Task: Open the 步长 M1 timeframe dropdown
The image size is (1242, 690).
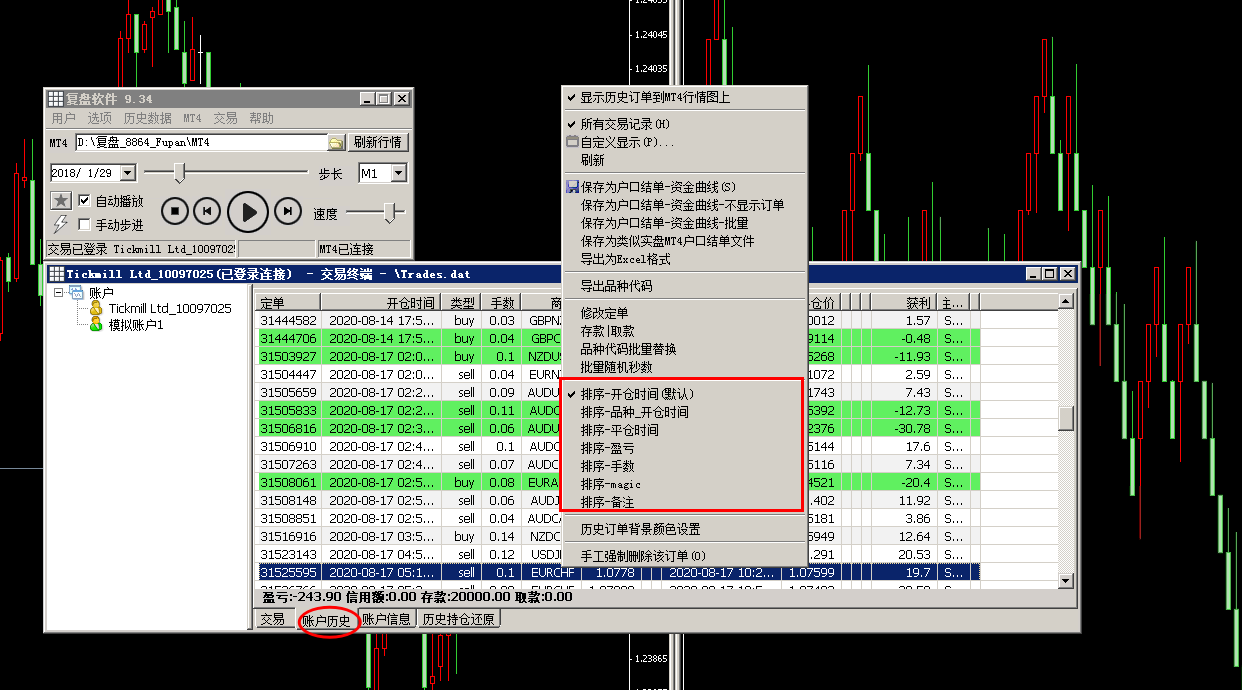Action: (398, 173)
